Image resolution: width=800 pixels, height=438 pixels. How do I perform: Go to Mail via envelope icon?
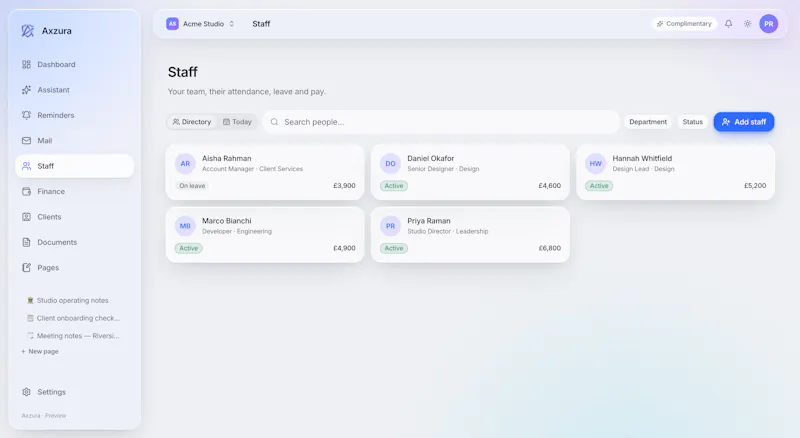[x=27, y=140]
